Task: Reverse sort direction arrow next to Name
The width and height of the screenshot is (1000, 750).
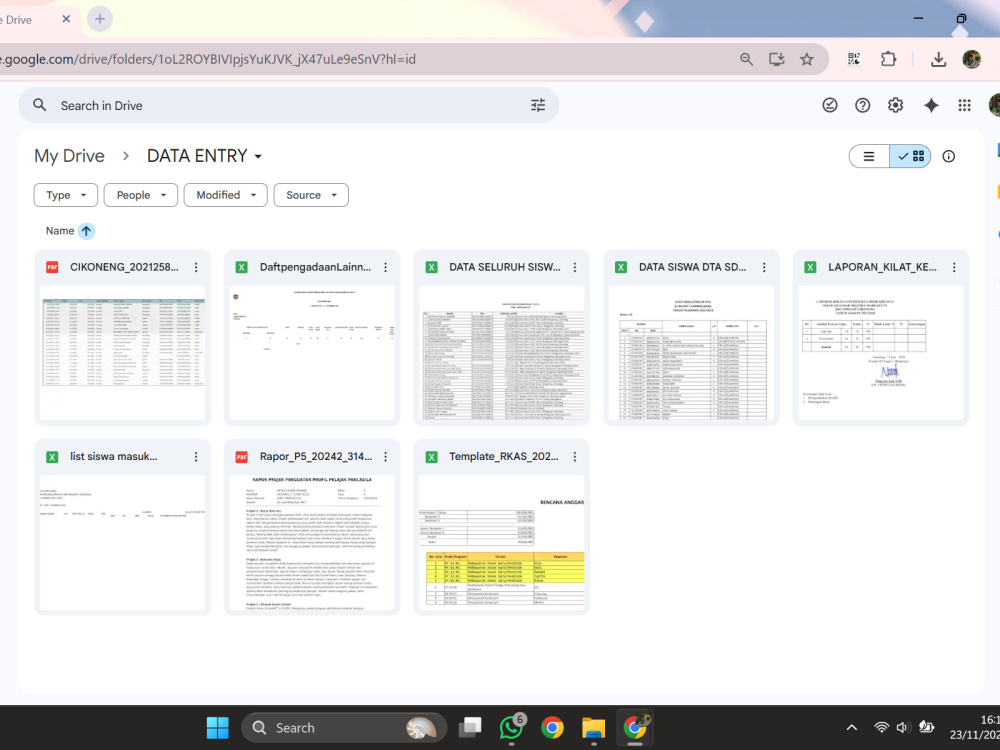Action: coord(86,231)
